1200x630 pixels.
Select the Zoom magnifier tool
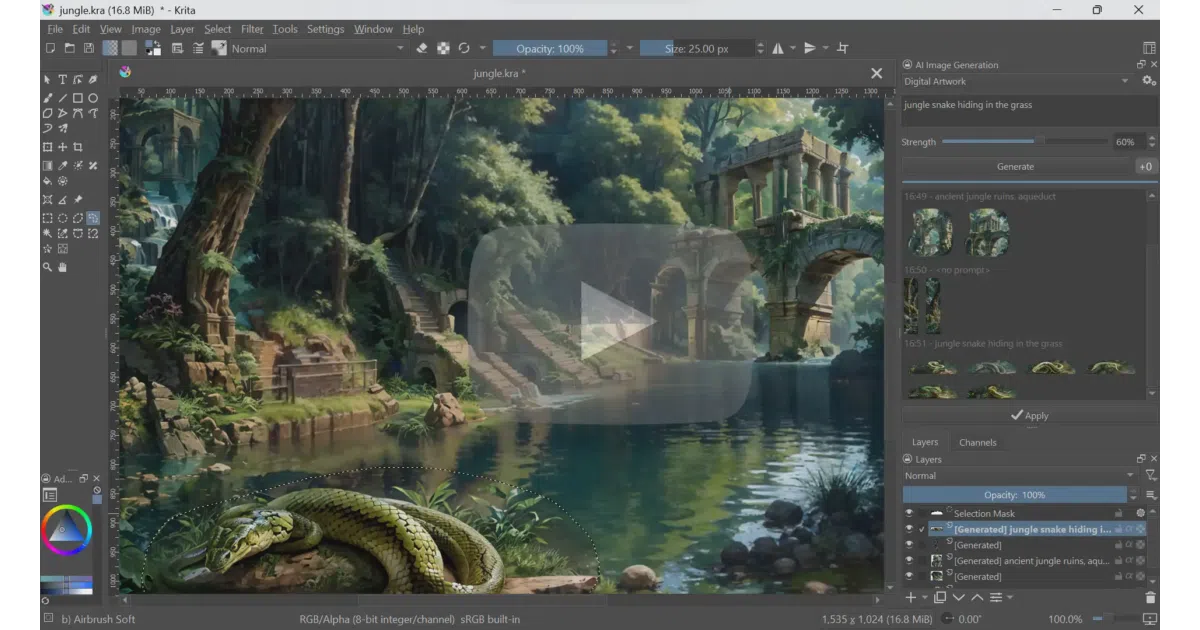pos(47,267)
